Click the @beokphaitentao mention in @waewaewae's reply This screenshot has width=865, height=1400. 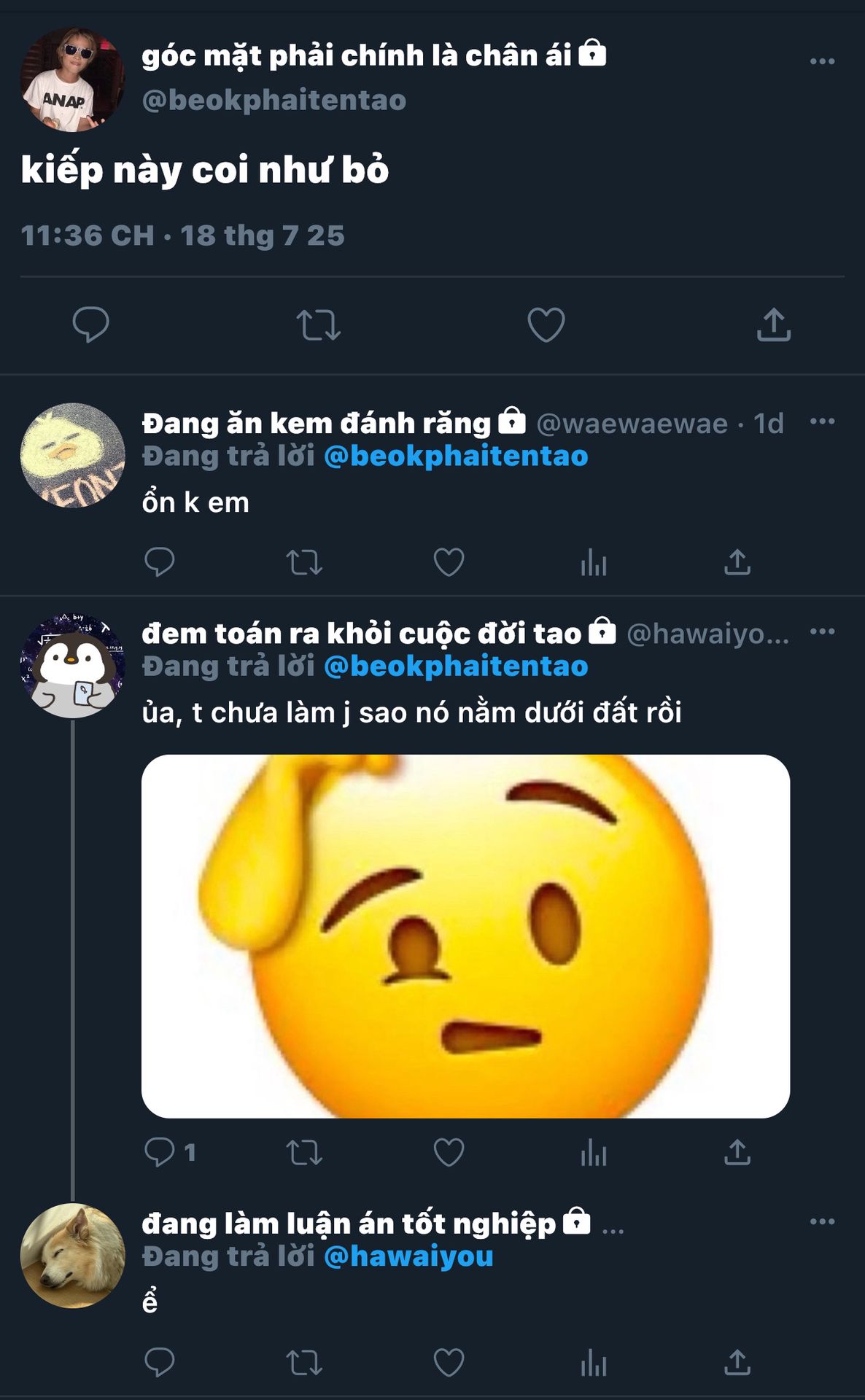coord(456,456)
